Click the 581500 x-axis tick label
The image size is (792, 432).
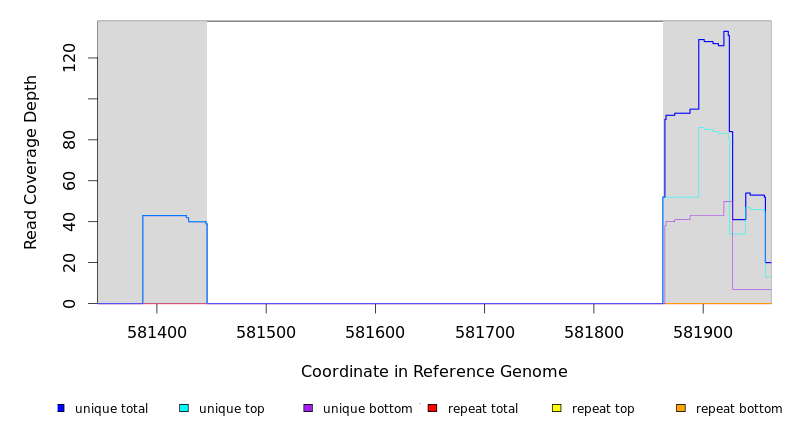[x=266, y=332]
